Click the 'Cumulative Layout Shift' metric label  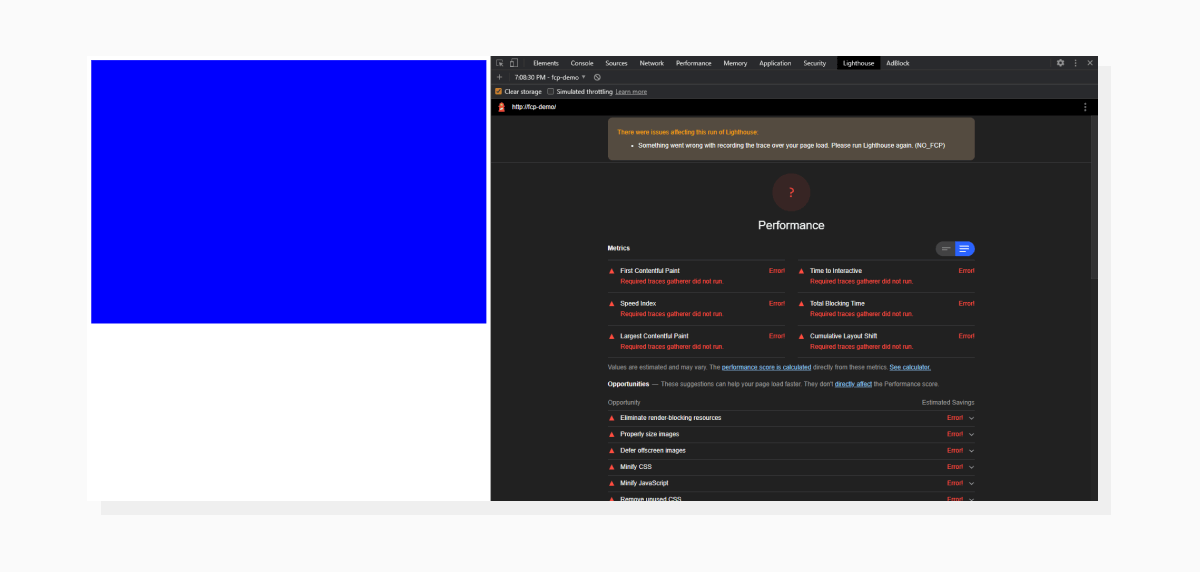point(844,336)
